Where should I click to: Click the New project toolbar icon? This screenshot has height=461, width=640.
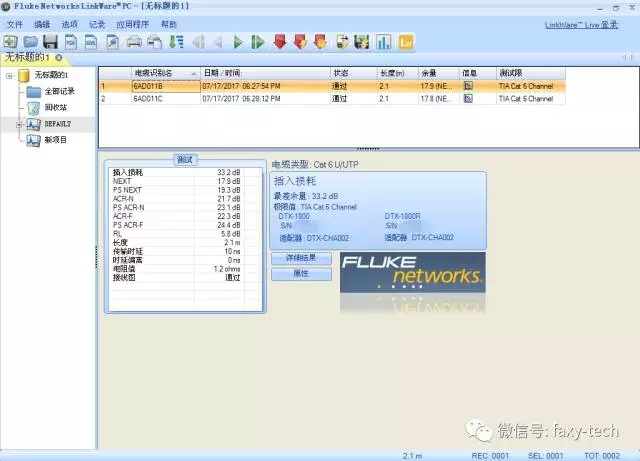(x=11, y=42)
